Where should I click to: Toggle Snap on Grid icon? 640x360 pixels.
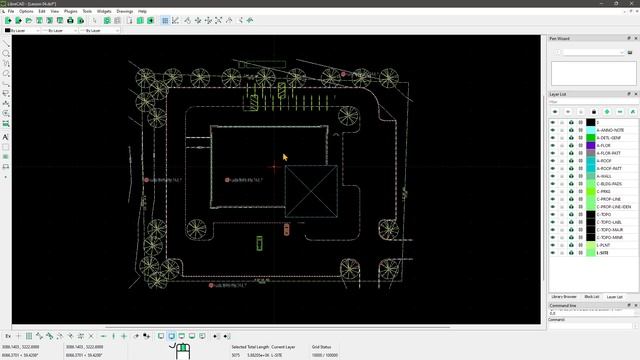pyautogui.click(x=29, y=336)
